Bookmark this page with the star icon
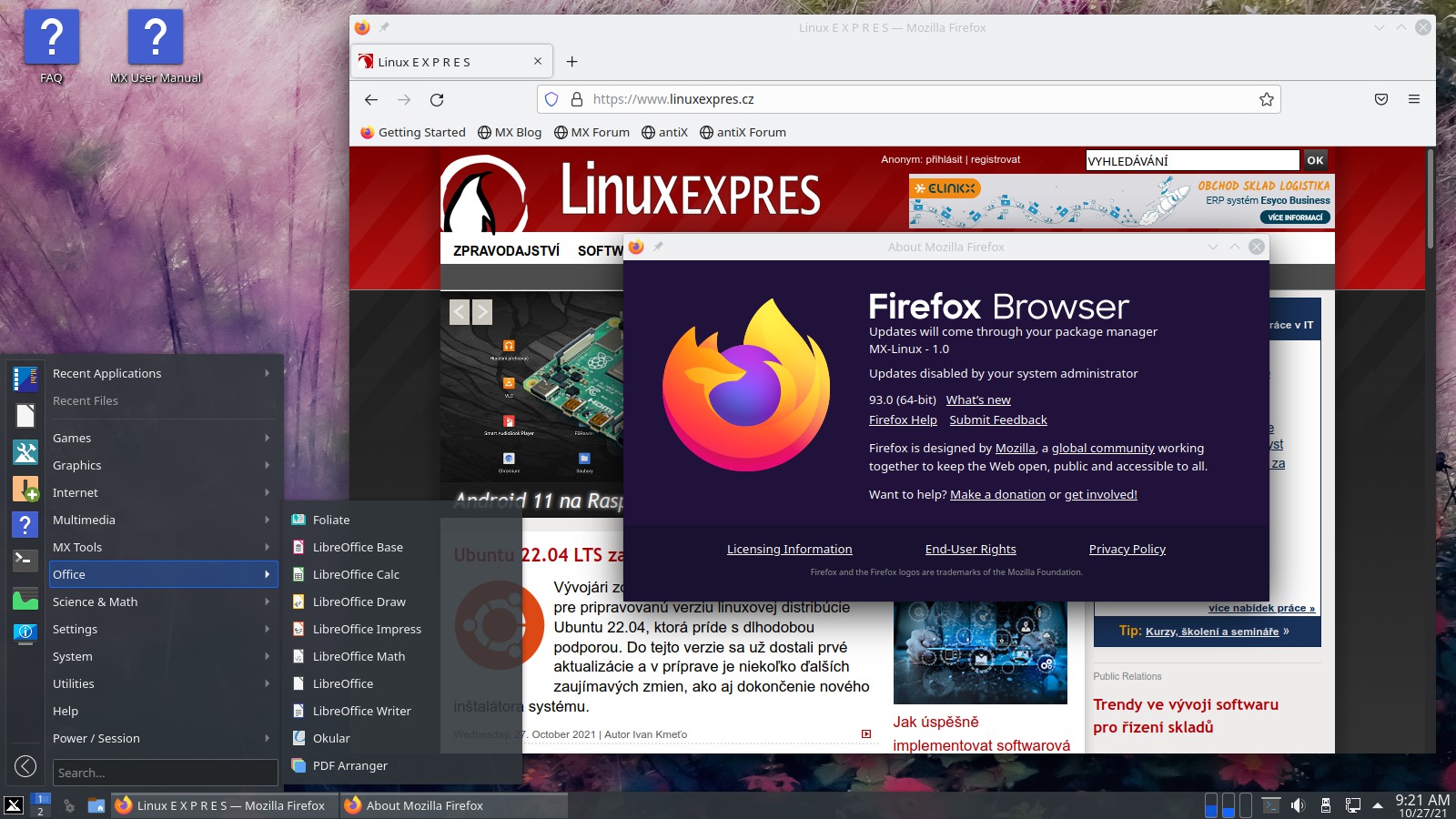1456x819 pixels. [x=1266, y=99]
